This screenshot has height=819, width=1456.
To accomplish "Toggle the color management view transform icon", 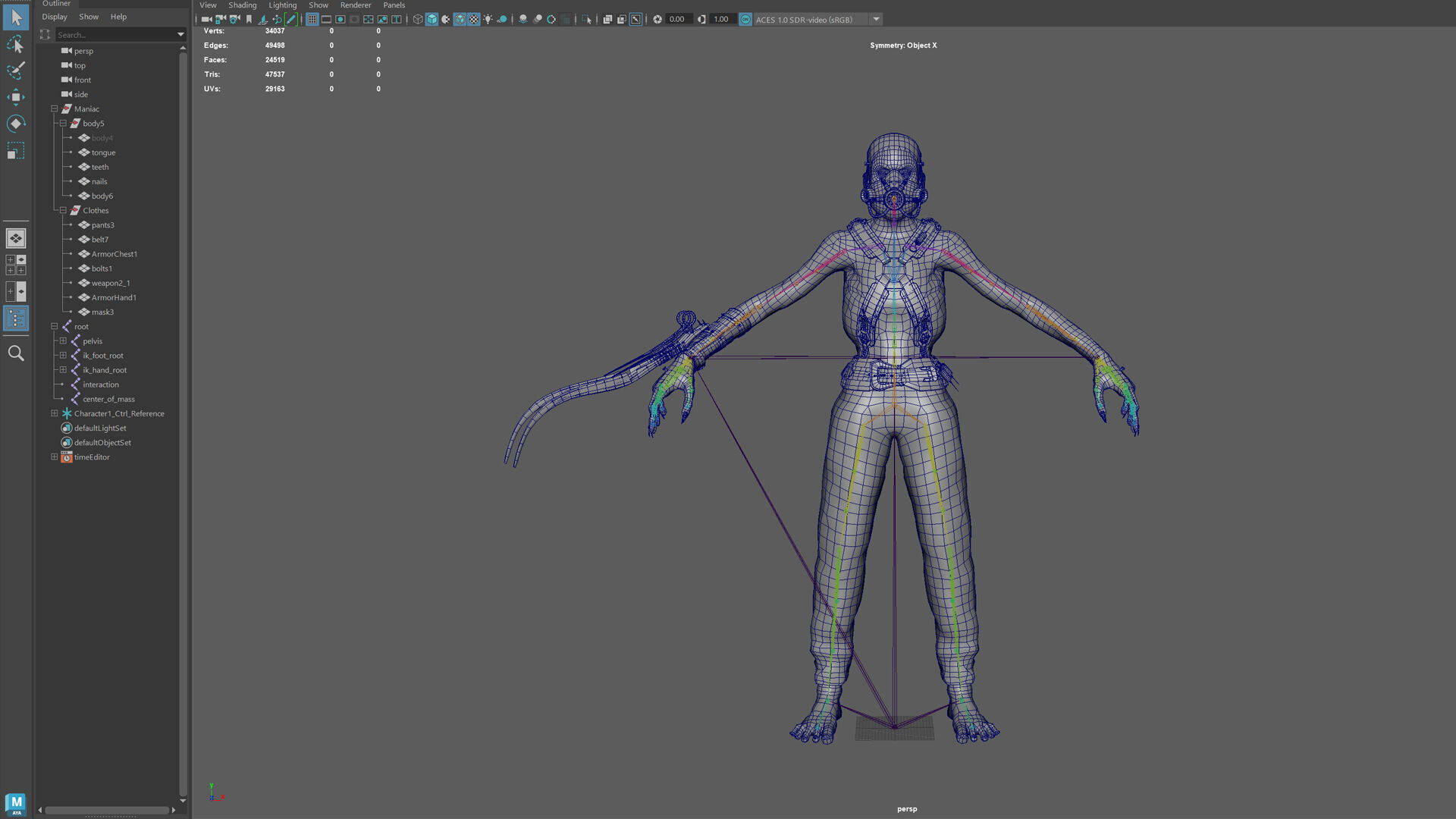I will [745, 19].
